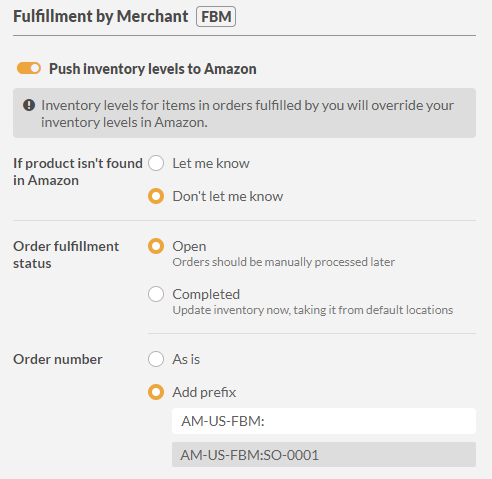Choose Open order fulfillment status
This screenshot has height=479, width=492.
[156, 246]
